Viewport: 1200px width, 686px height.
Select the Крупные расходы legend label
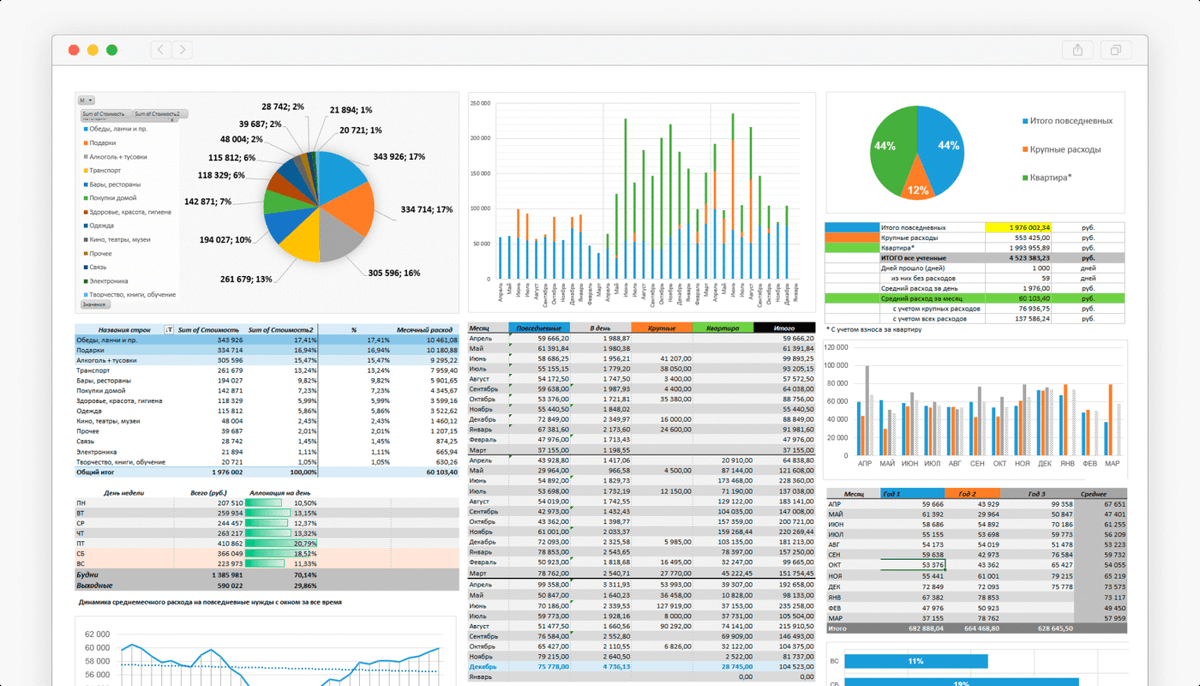pos(1065,149)
